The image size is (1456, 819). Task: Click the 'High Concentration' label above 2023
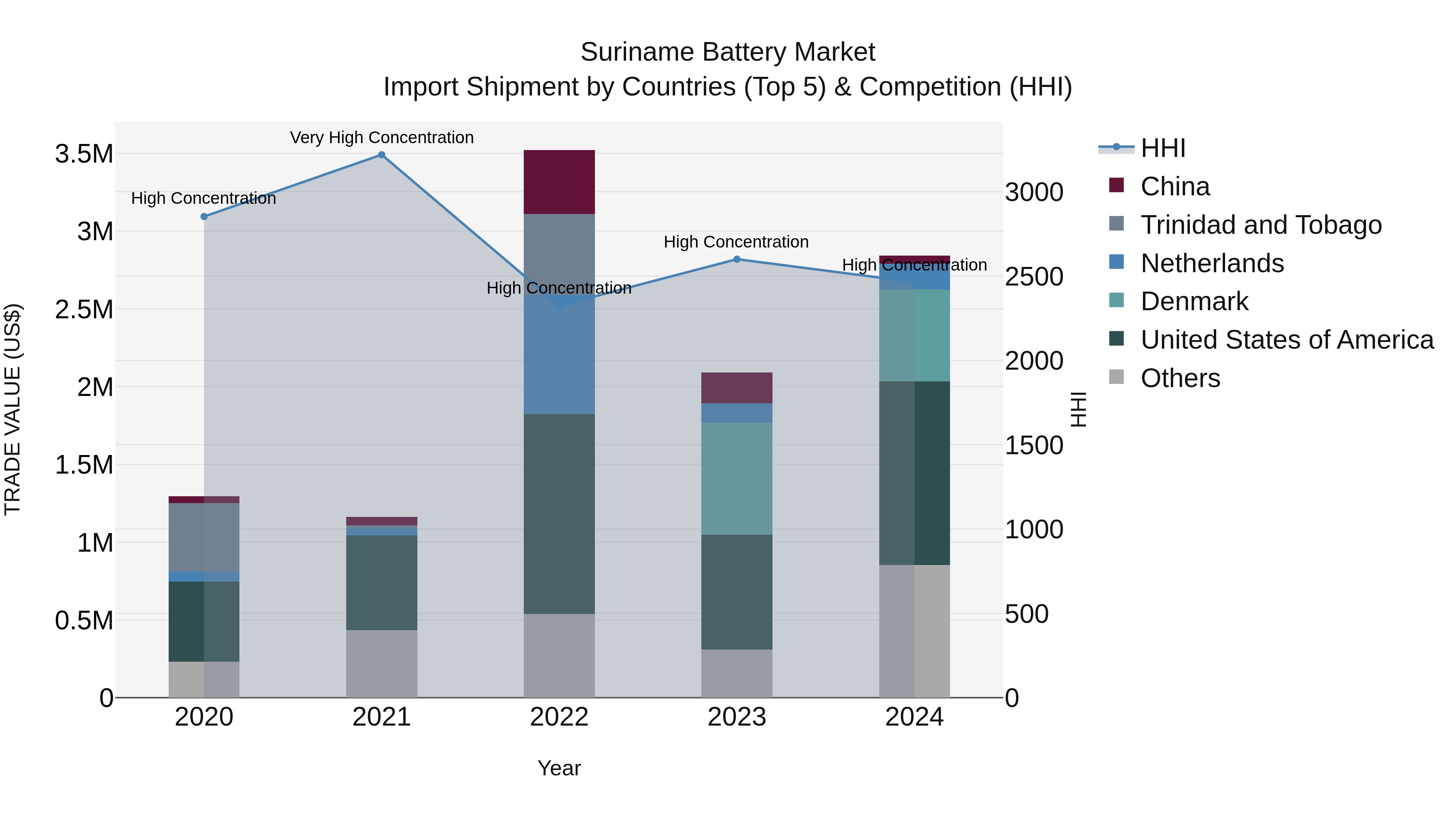point(736,242)
